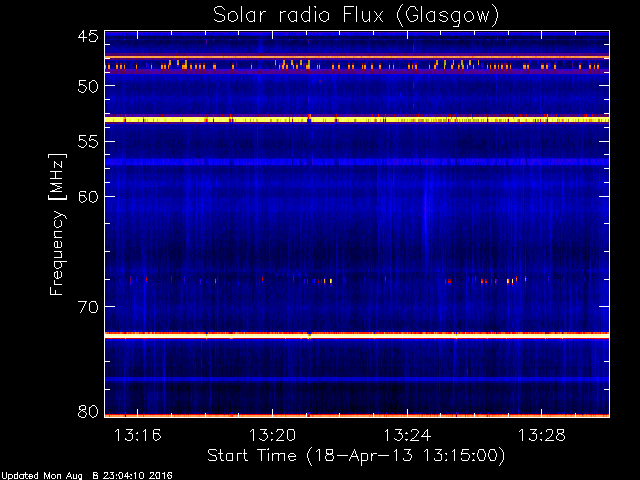Click the 'Start Time (18-Apr-13 13:15:00)' label

pos(356,456)
